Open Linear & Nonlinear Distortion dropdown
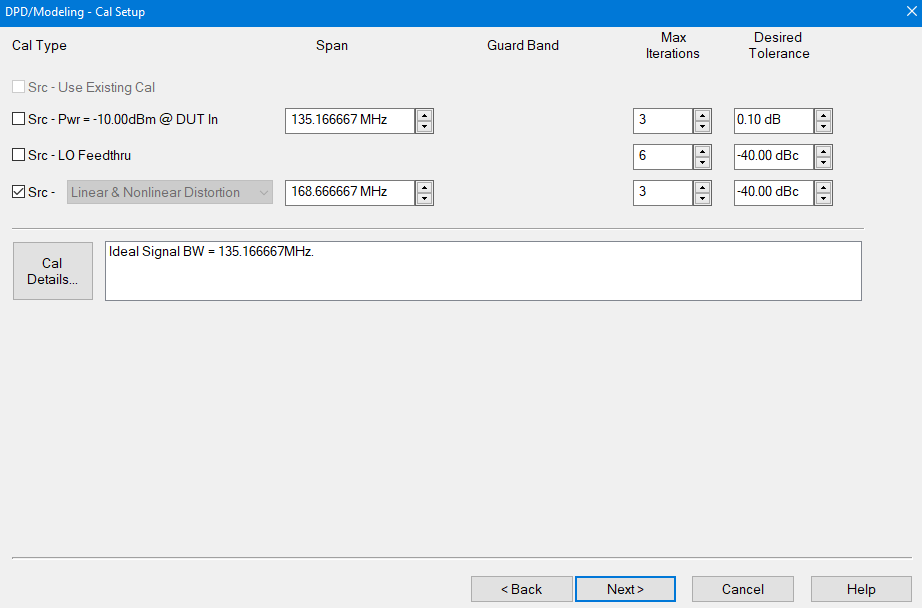The height and width of the screenshot is (608, 922). coord(170,193)
